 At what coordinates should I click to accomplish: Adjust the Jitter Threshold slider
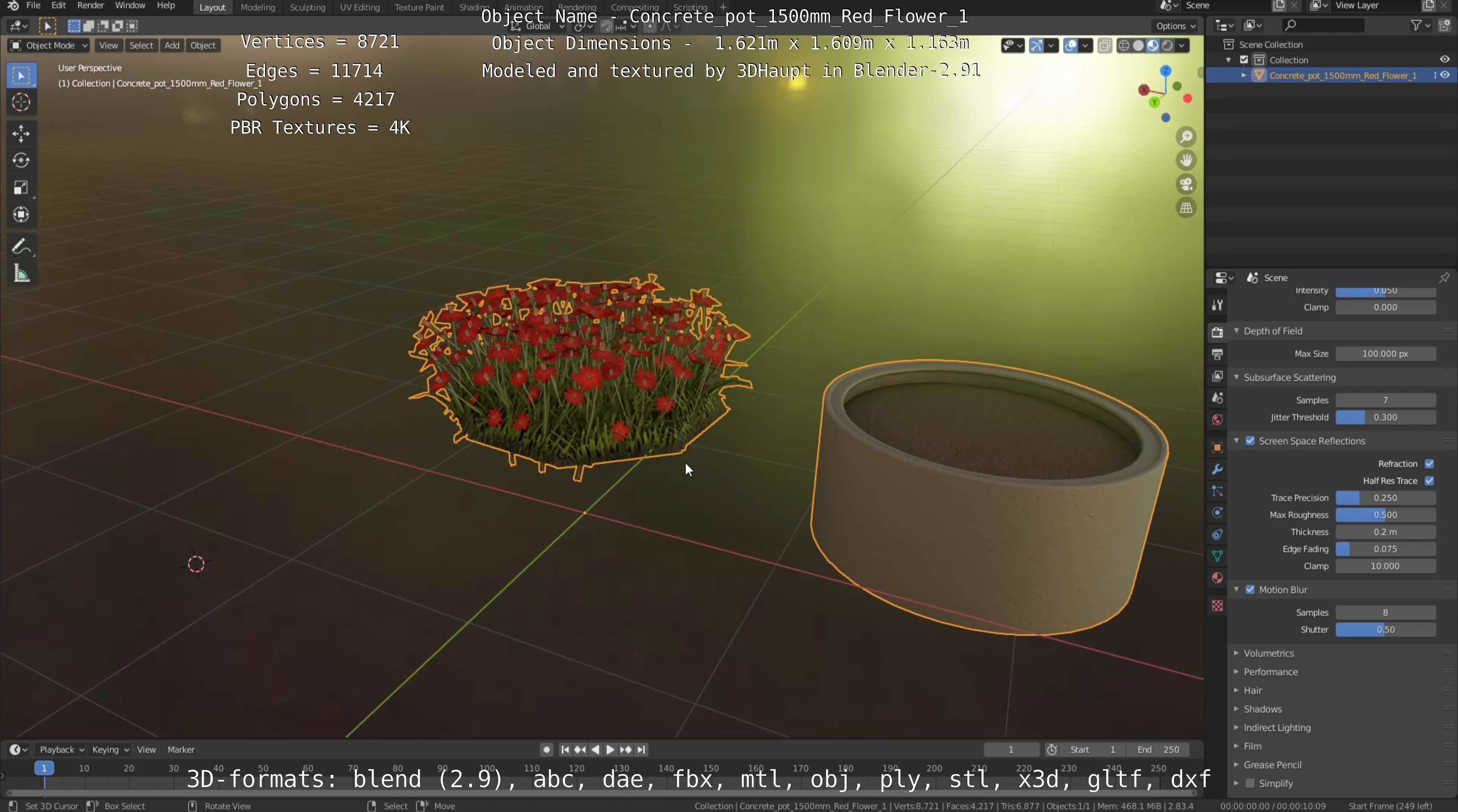point(1385,417)
